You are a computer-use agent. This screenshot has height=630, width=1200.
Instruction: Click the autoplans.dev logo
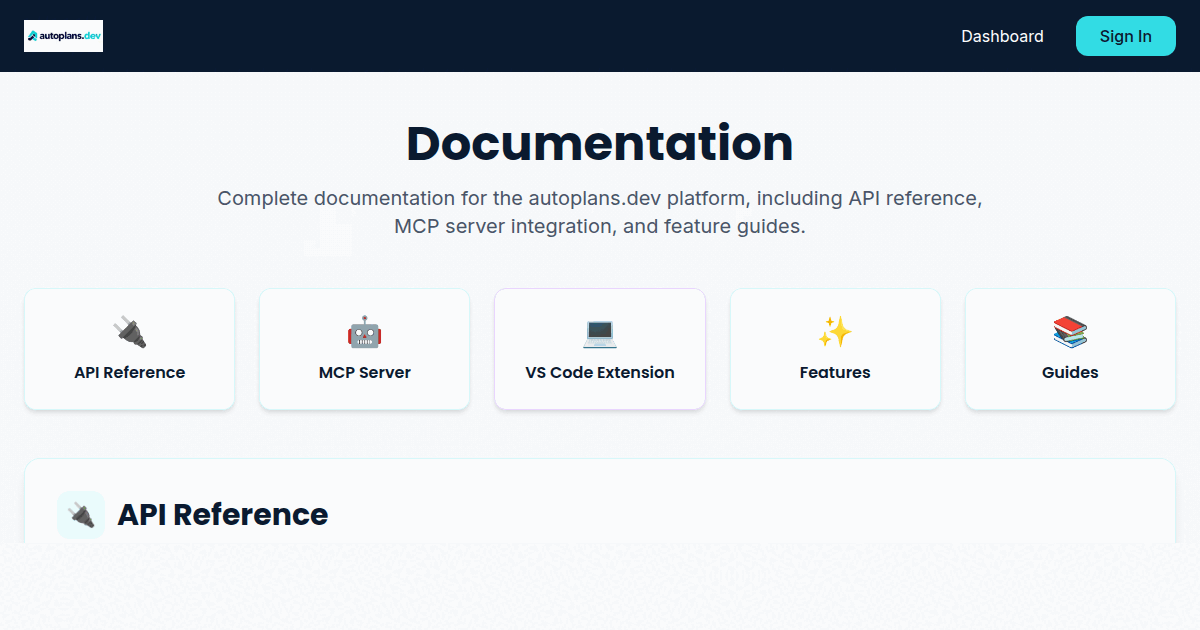point(63,36)
